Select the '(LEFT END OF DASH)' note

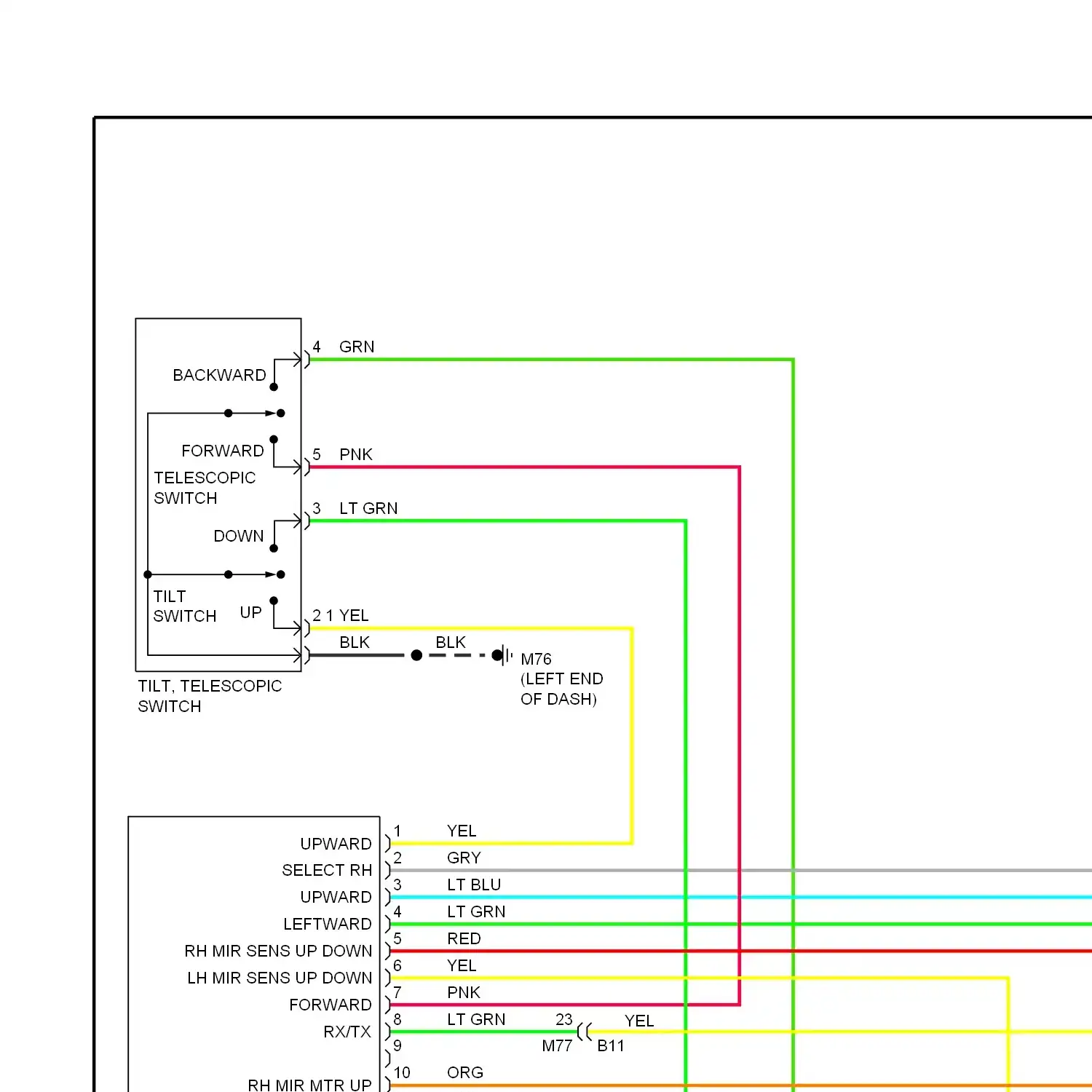point(561,689)
